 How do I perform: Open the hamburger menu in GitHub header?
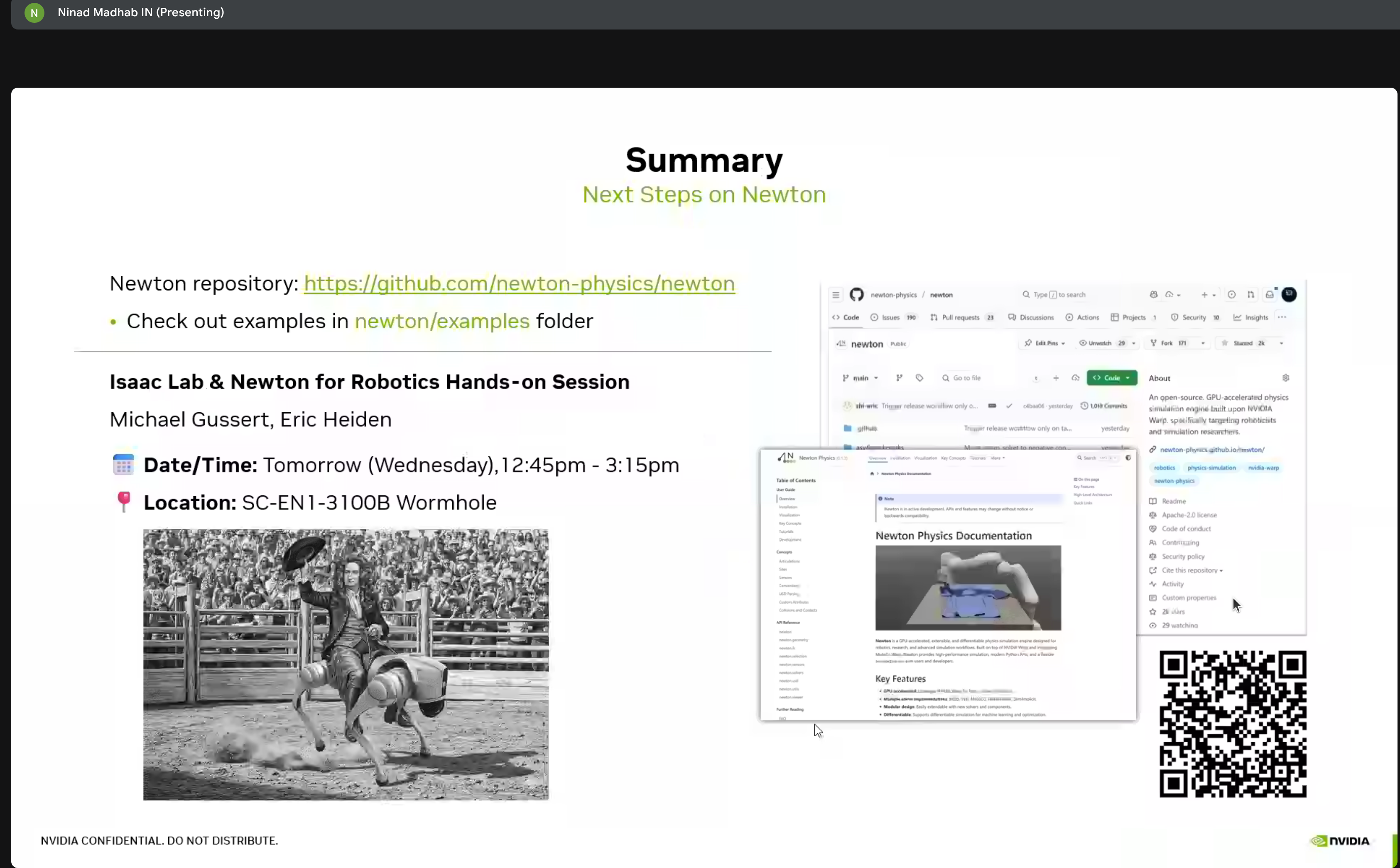[836, 295]
